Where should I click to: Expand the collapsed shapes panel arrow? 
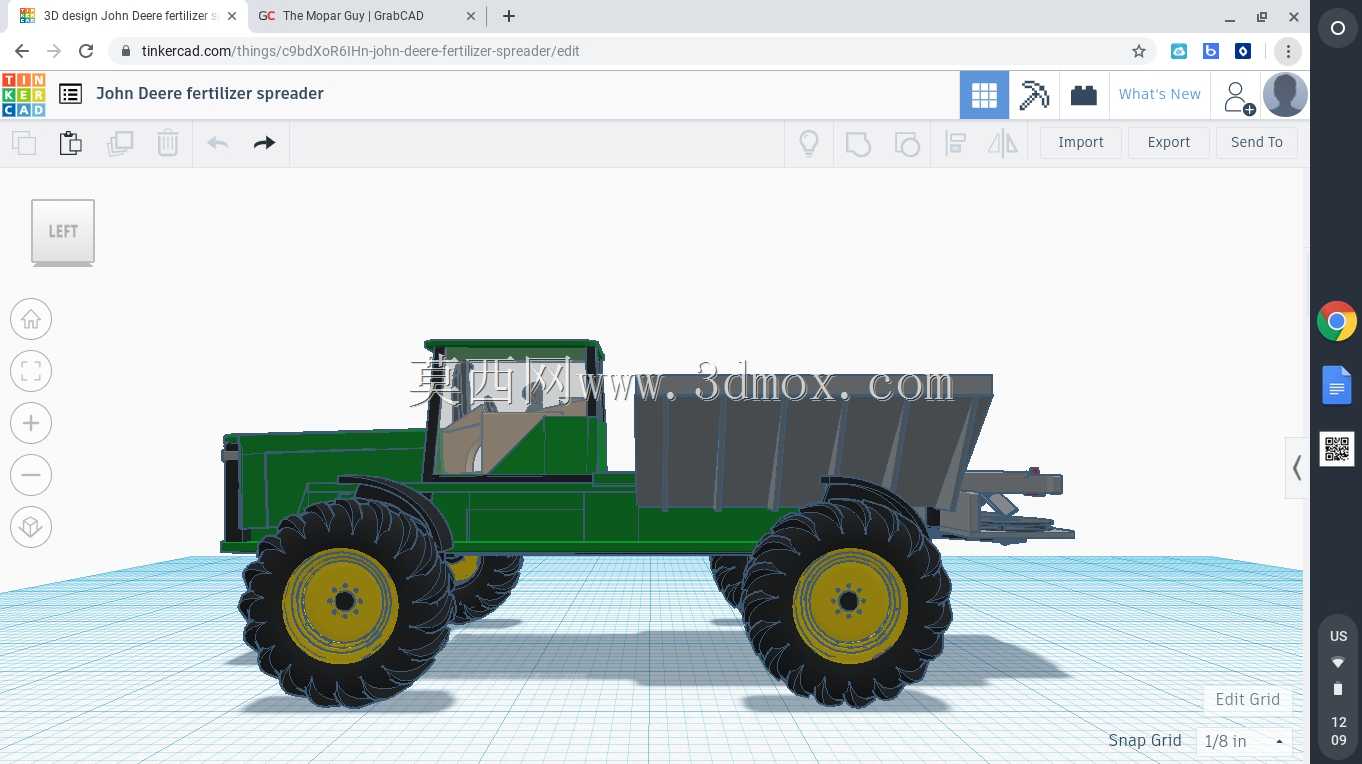(1297, 468)
